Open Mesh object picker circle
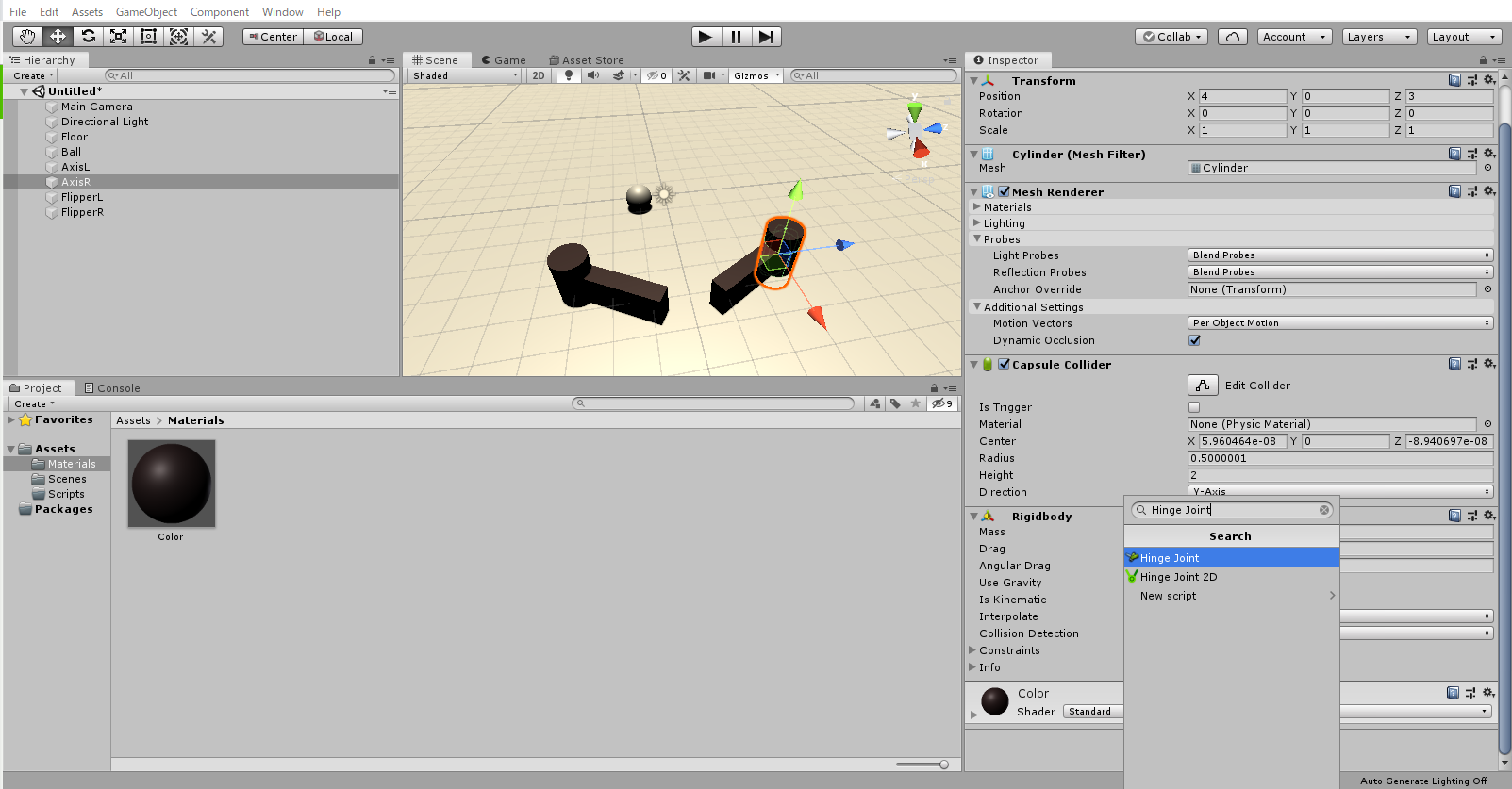This screenshot has height=789, width=1512. [x=1487, y=168]
